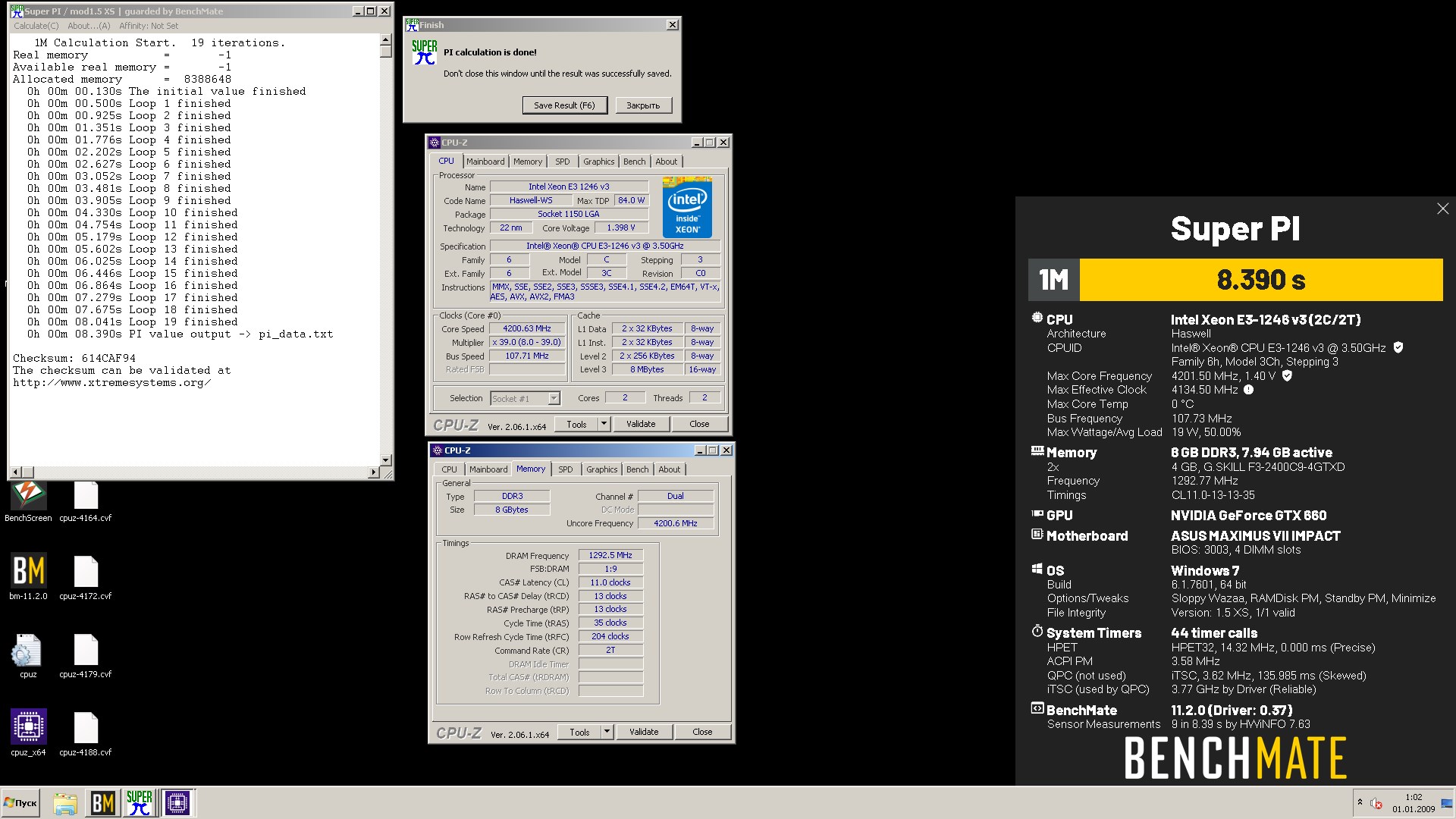
Task: Click Uncore Frequency value 4200.6 MHz
Action: tap(676, 523)
